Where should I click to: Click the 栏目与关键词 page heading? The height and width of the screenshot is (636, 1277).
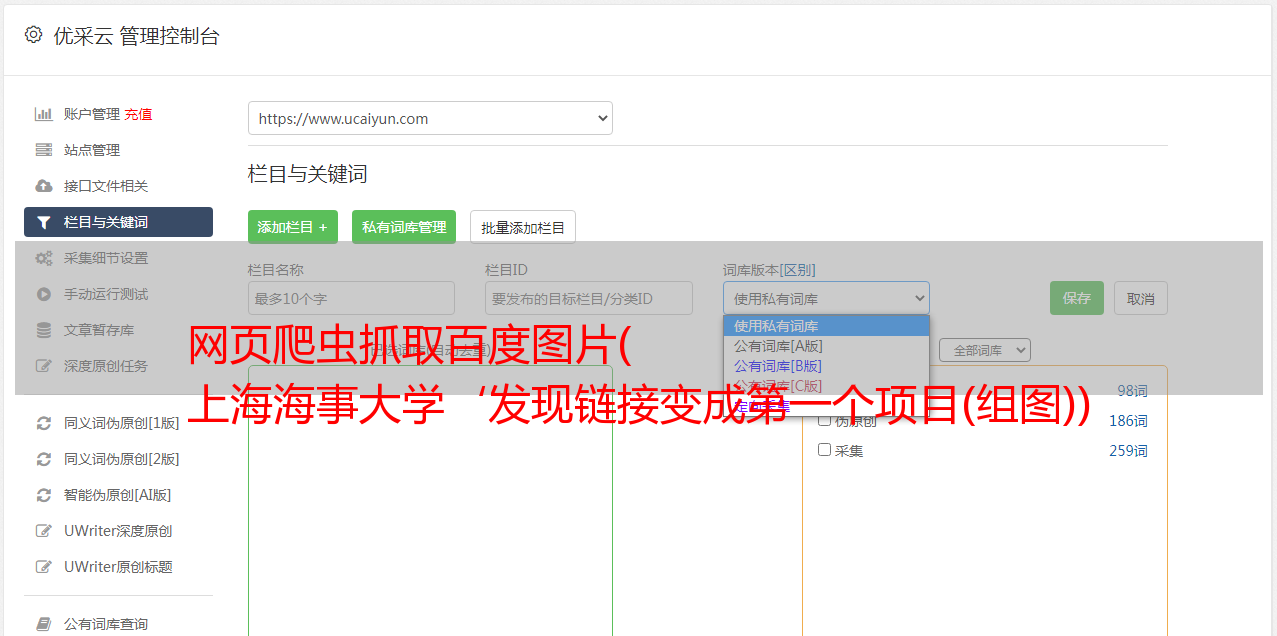pos(308,174)
